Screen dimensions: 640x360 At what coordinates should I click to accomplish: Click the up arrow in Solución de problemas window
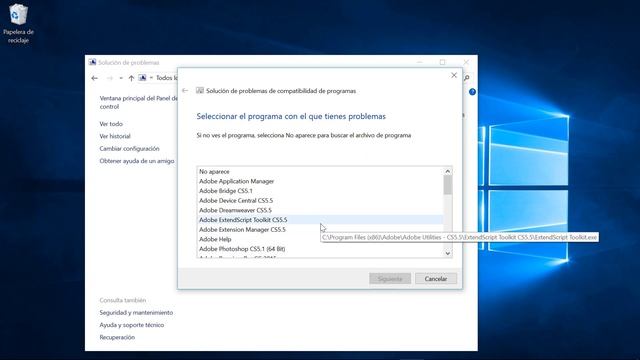click(x=131, y=78)
